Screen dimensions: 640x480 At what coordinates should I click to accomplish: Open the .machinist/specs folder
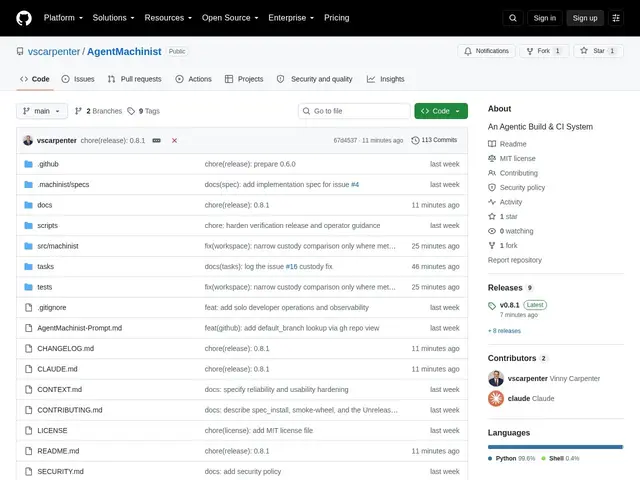coord(63,184)
